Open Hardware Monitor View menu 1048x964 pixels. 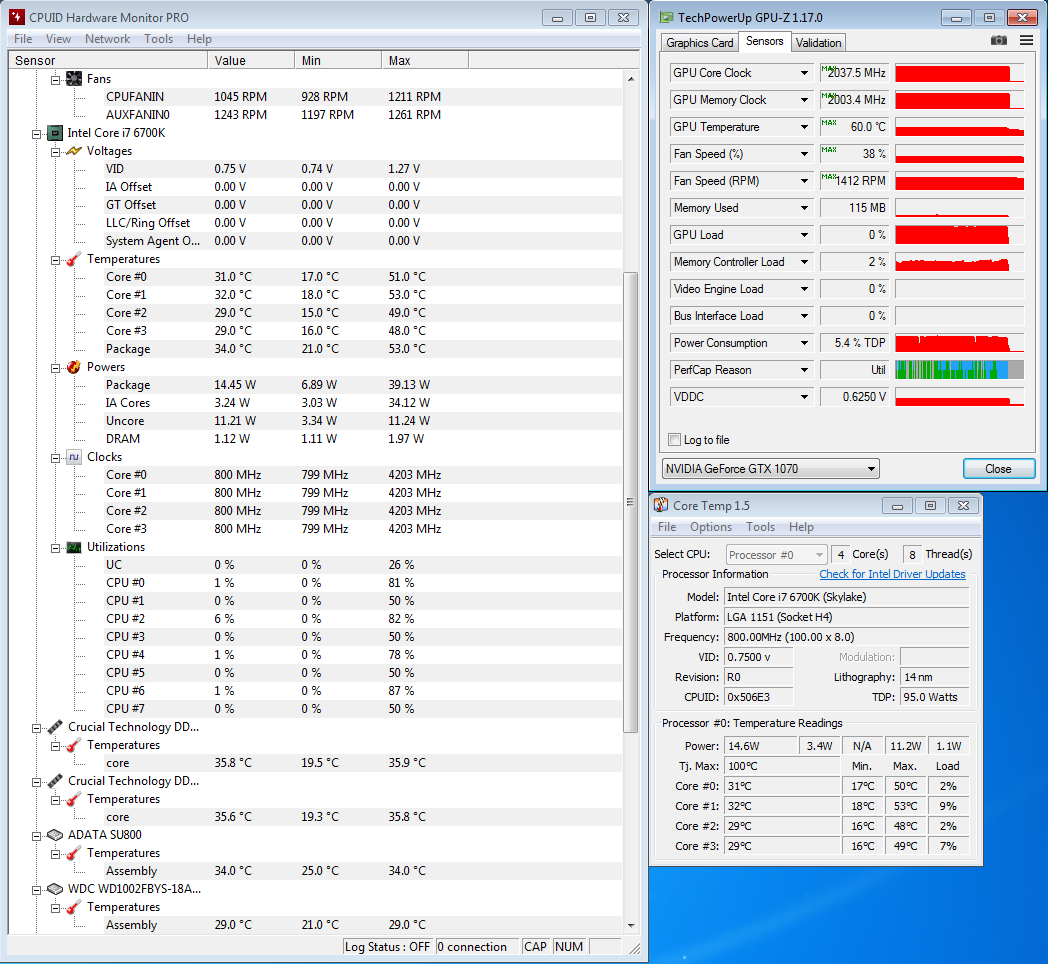58,39
